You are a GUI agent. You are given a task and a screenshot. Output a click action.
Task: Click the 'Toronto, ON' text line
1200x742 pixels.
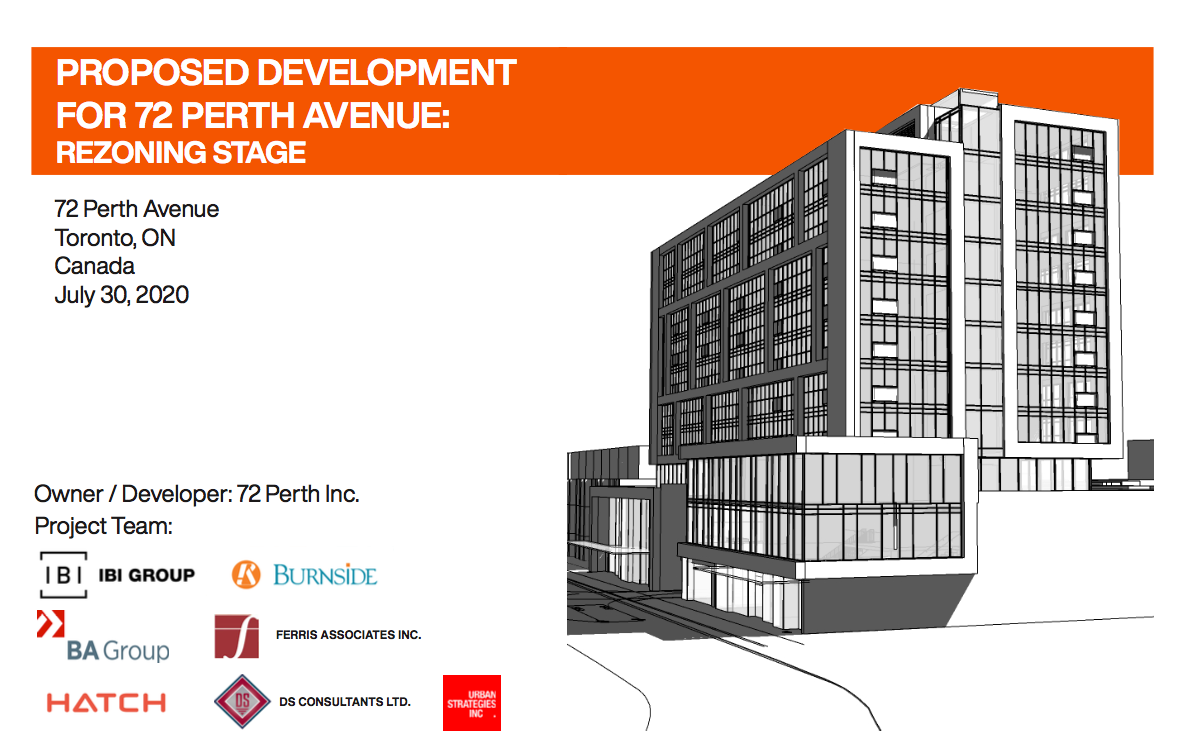point(115,238)
